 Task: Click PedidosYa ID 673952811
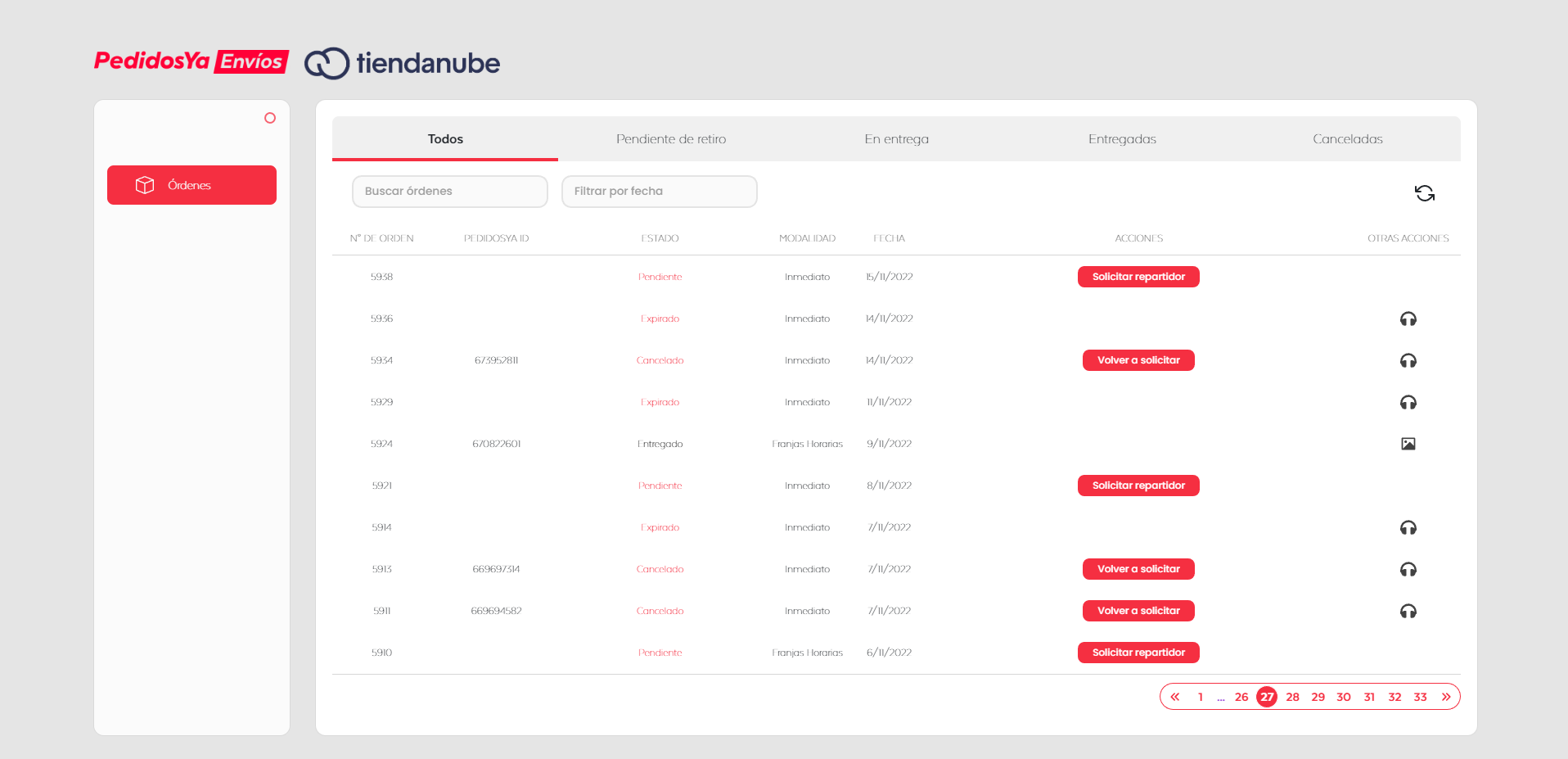(496, 360)
